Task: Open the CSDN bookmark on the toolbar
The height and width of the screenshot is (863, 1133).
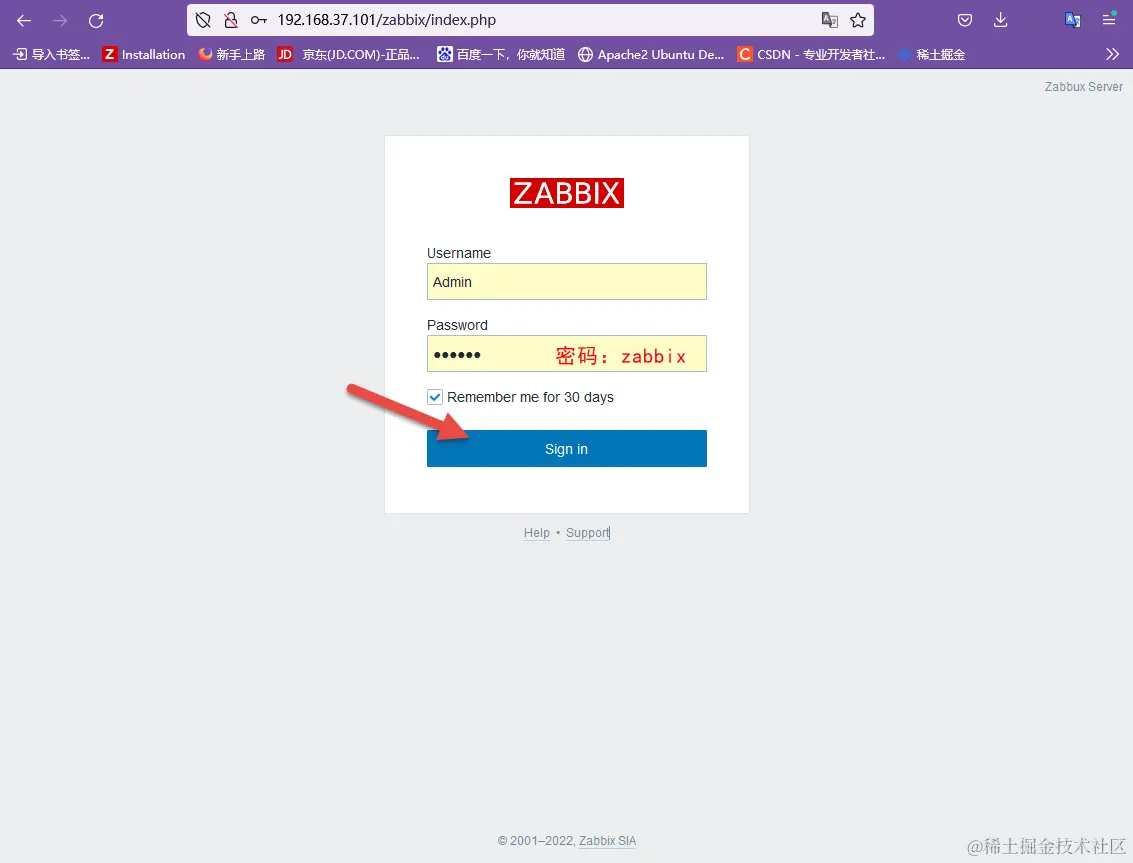Action: click(x=812, y=54)
